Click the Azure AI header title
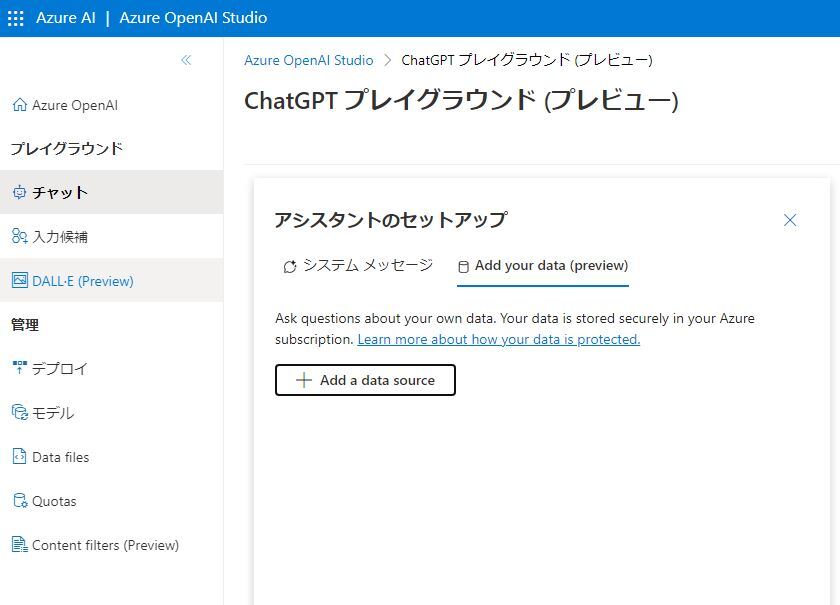840x605 pixels. 66,18
